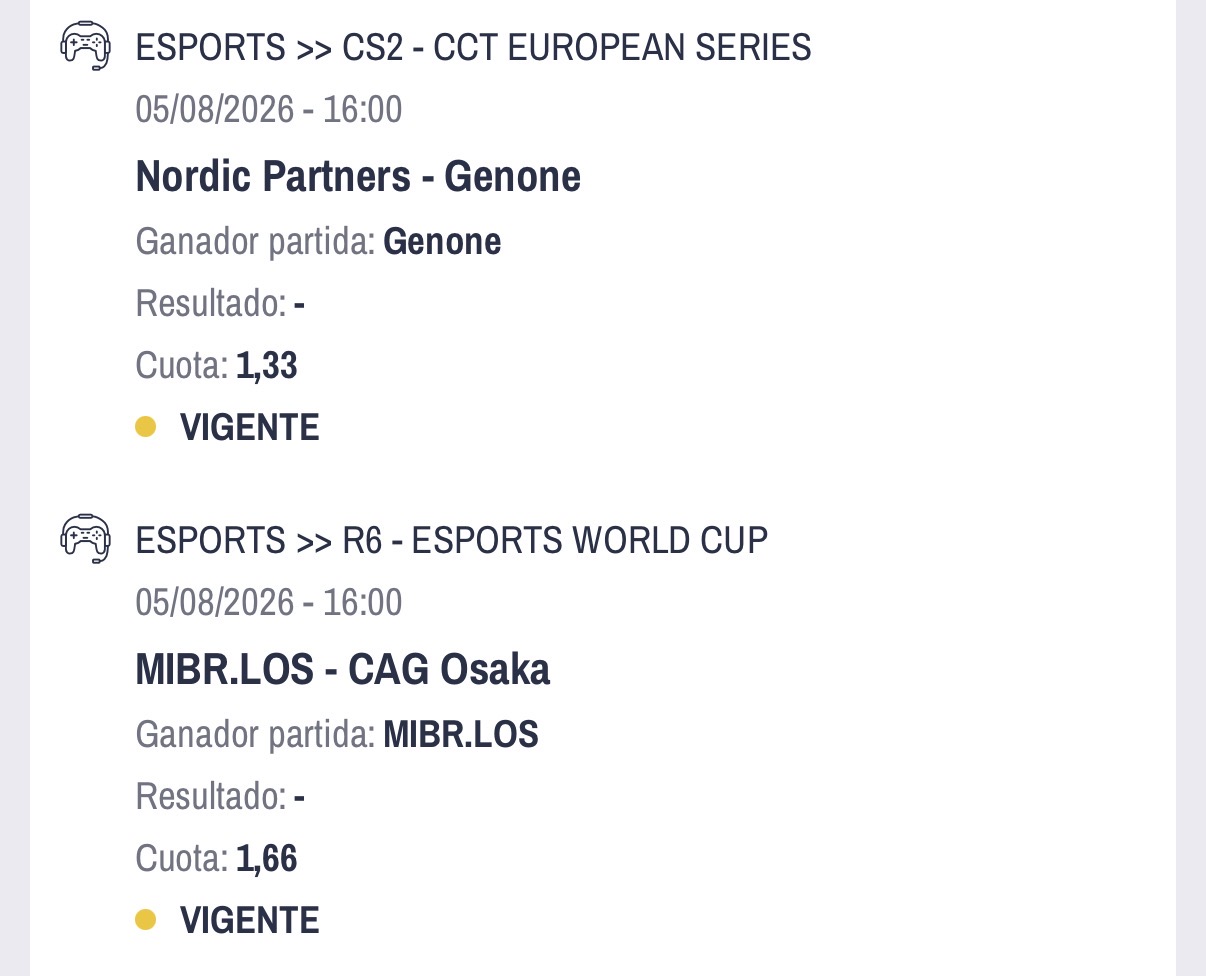Click the esports gamepad icon for CS2 bet
1206x976 pixels.
click(x=85, y=46)
